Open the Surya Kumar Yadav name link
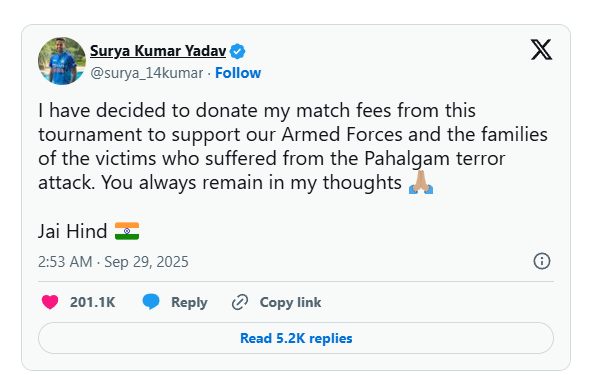 tap(158, 51)
